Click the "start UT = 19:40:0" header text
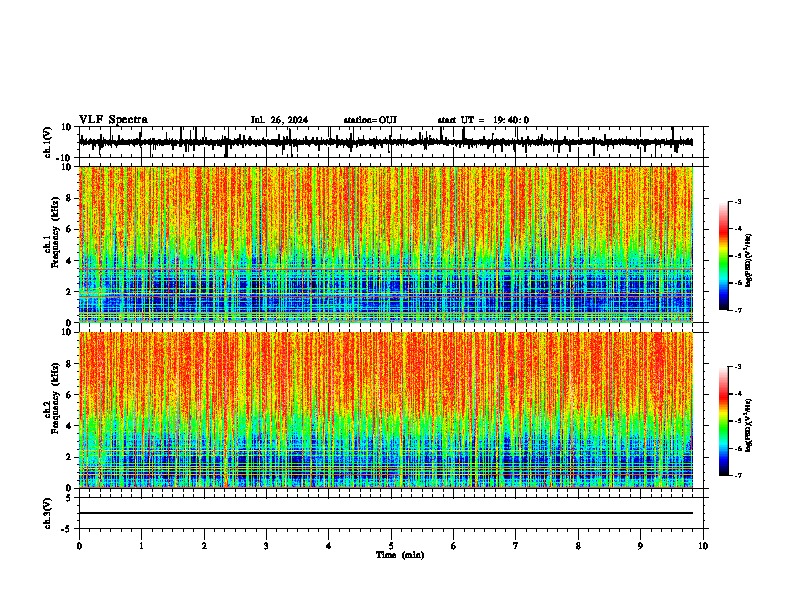The width and height of the screenshot is (792, 612). [483, 120]
